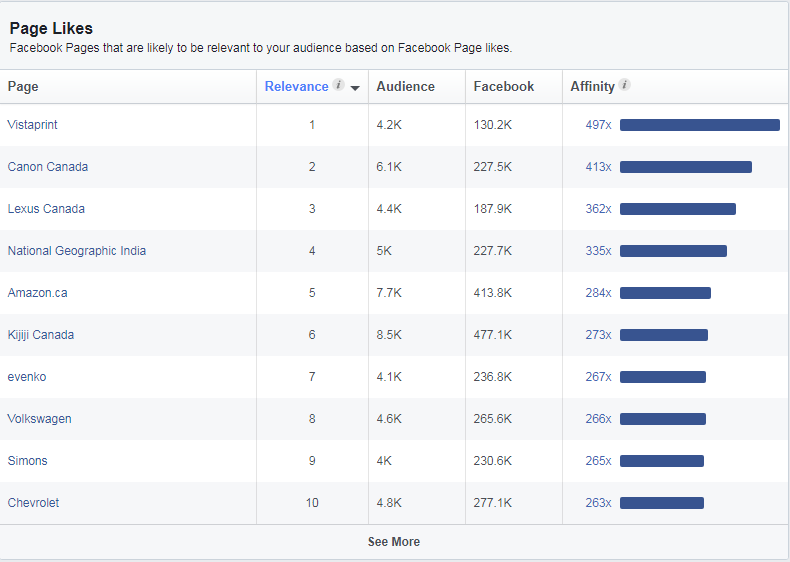
Task: Sort by Facebook column header
Action: [503, 87]
